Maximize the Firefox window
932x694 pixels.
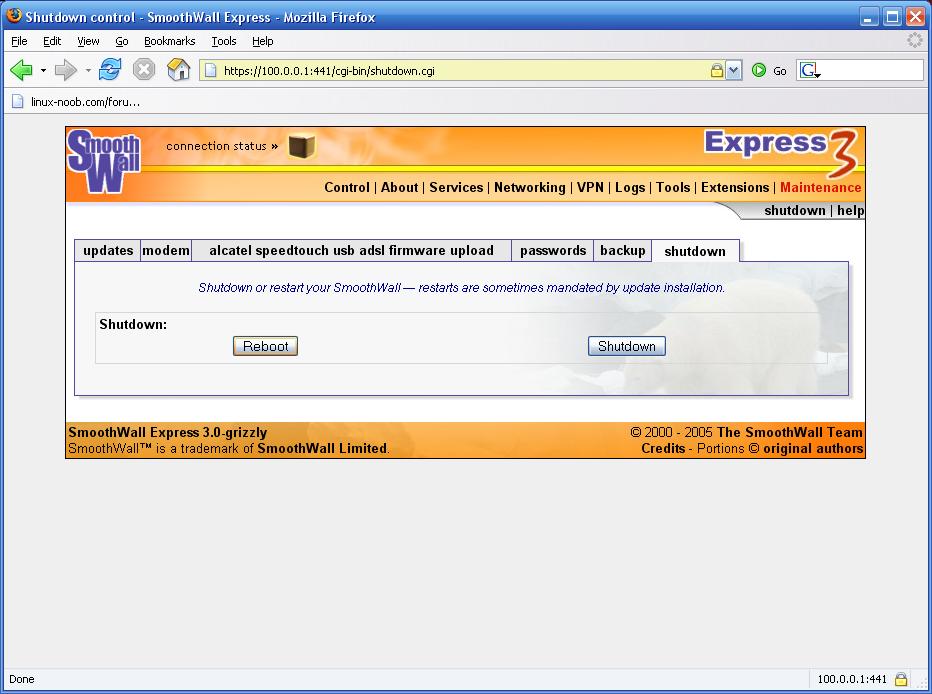(x=892, y=17)
